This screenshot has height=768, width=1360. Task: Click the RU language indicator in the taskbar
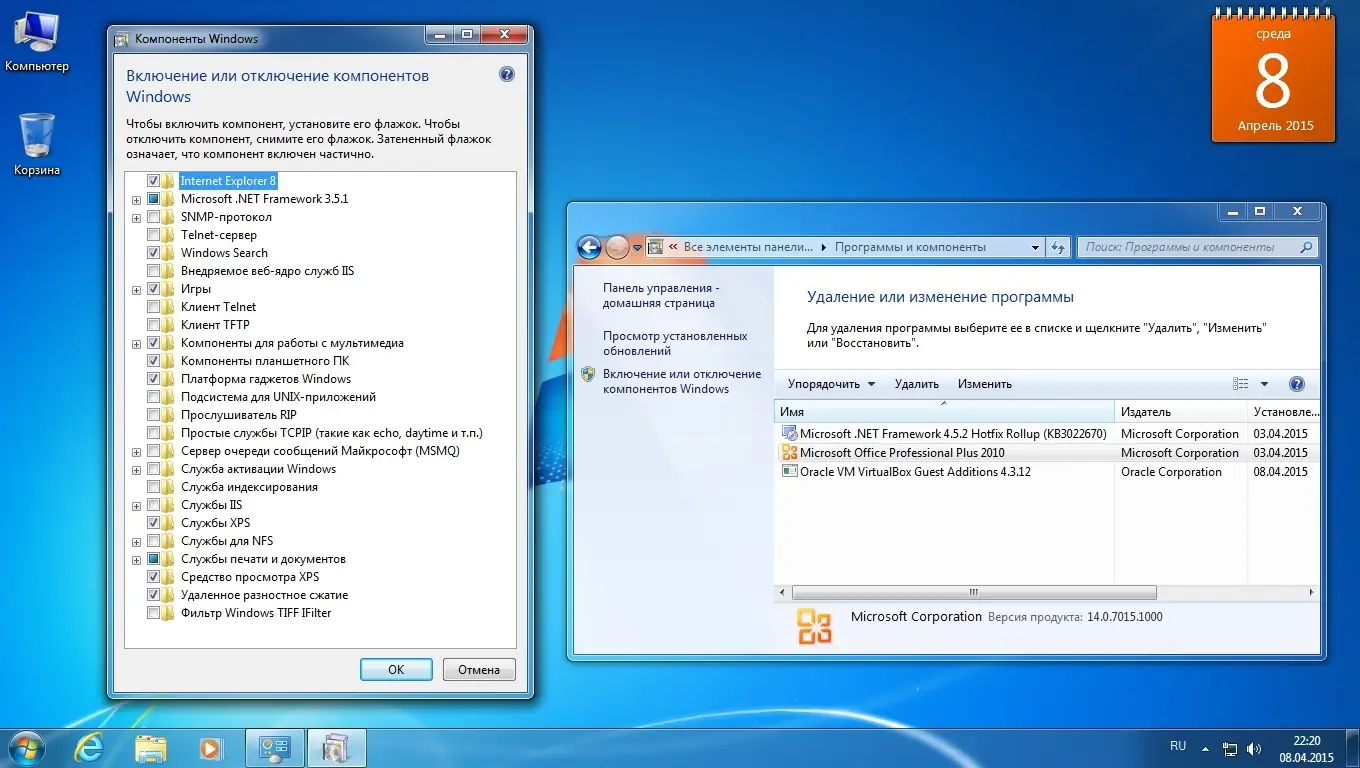[1178, 746]
